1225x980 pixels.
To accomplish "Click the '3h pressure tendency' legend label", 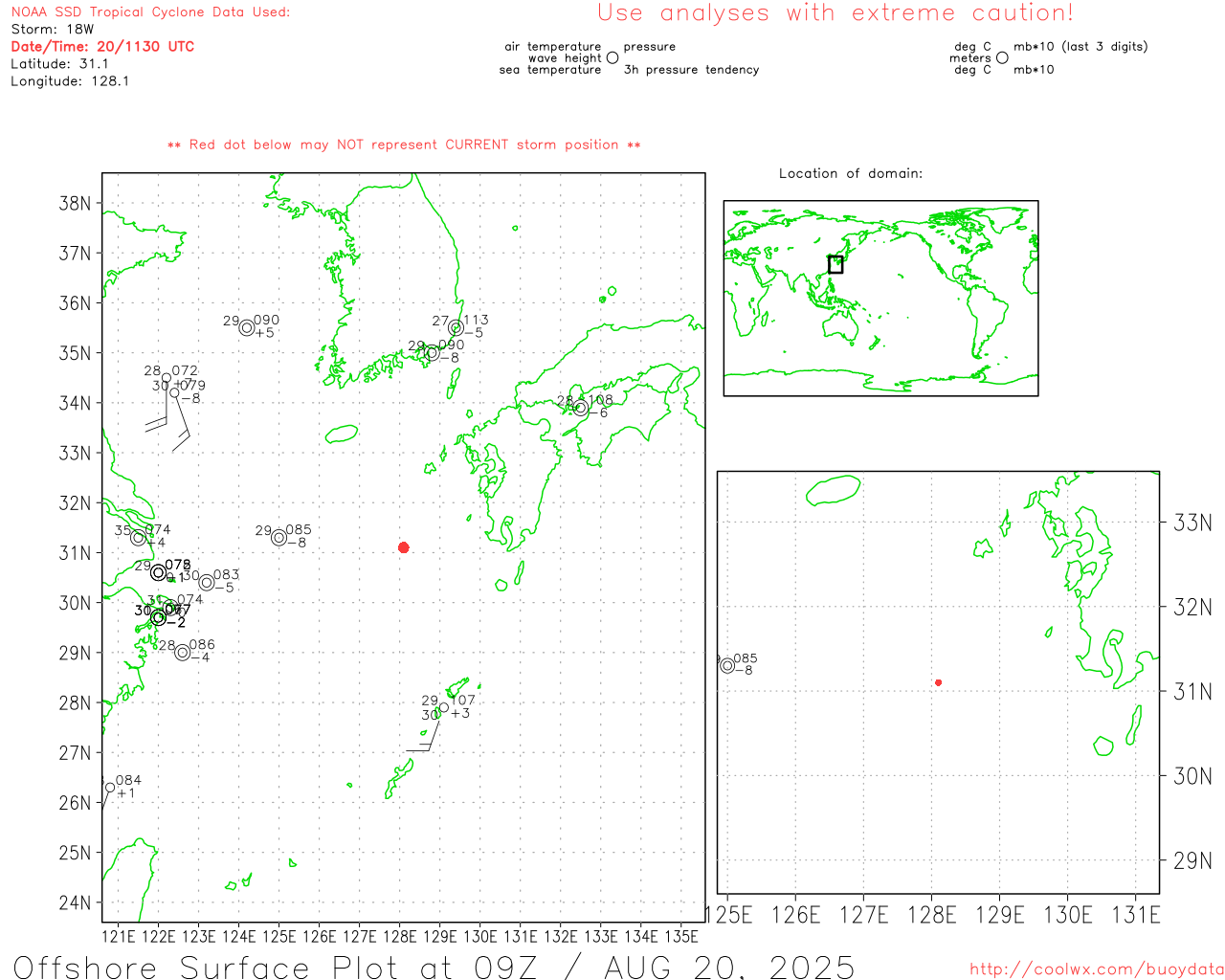I will (691, 70).
